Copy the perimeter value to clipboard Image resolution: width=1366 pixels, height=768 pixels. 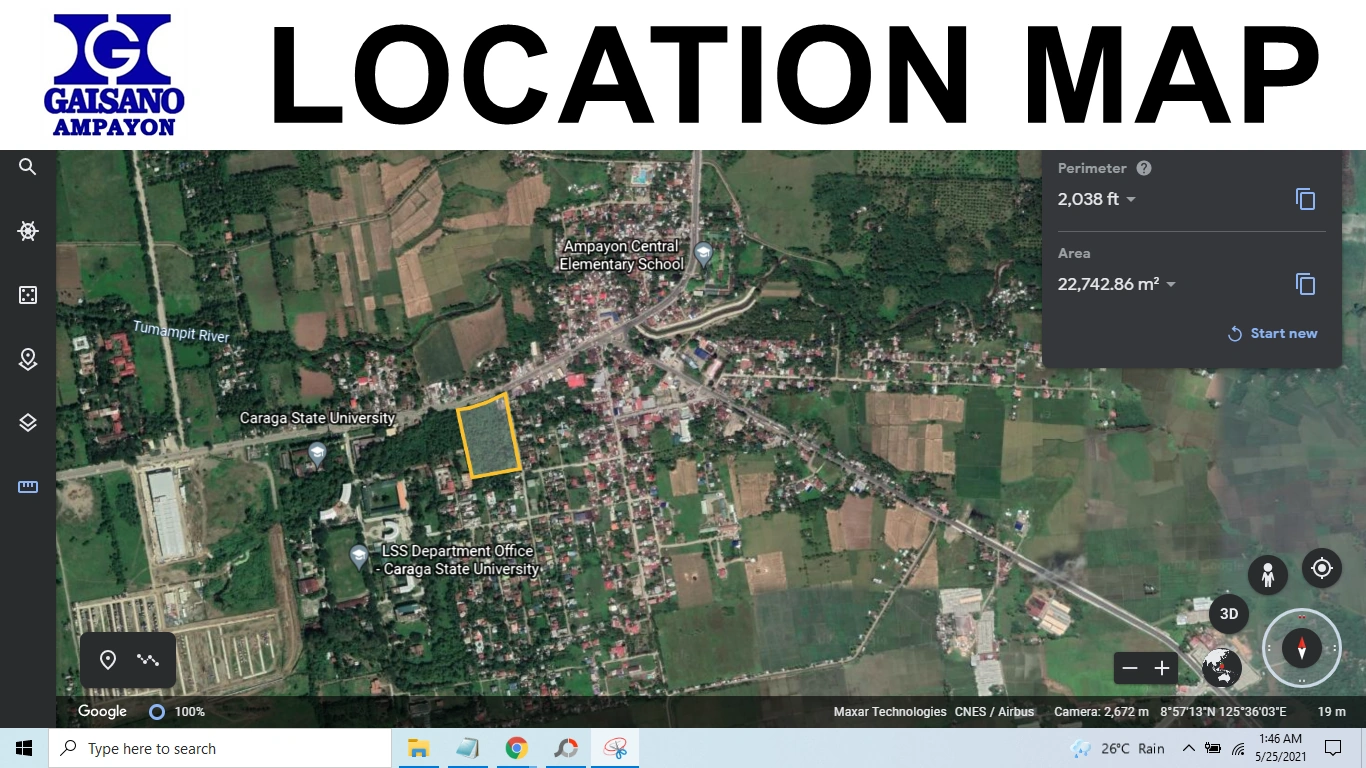(1305, 199)
